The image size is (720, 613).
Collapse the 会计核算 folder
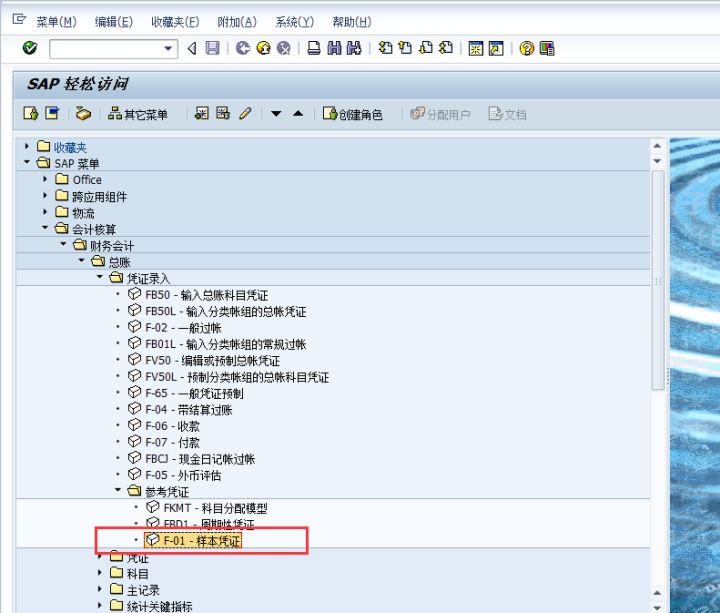point(45,227)
